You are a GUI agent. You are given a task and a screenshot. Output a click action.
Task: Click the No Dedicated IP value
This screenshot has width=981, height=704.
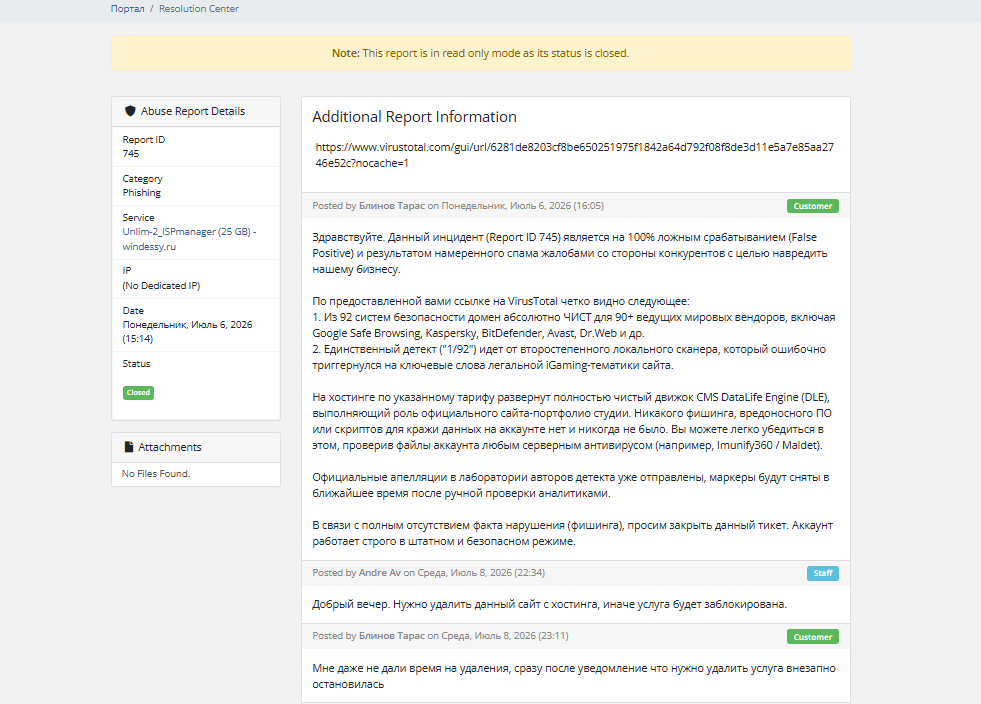pos(161,285)
